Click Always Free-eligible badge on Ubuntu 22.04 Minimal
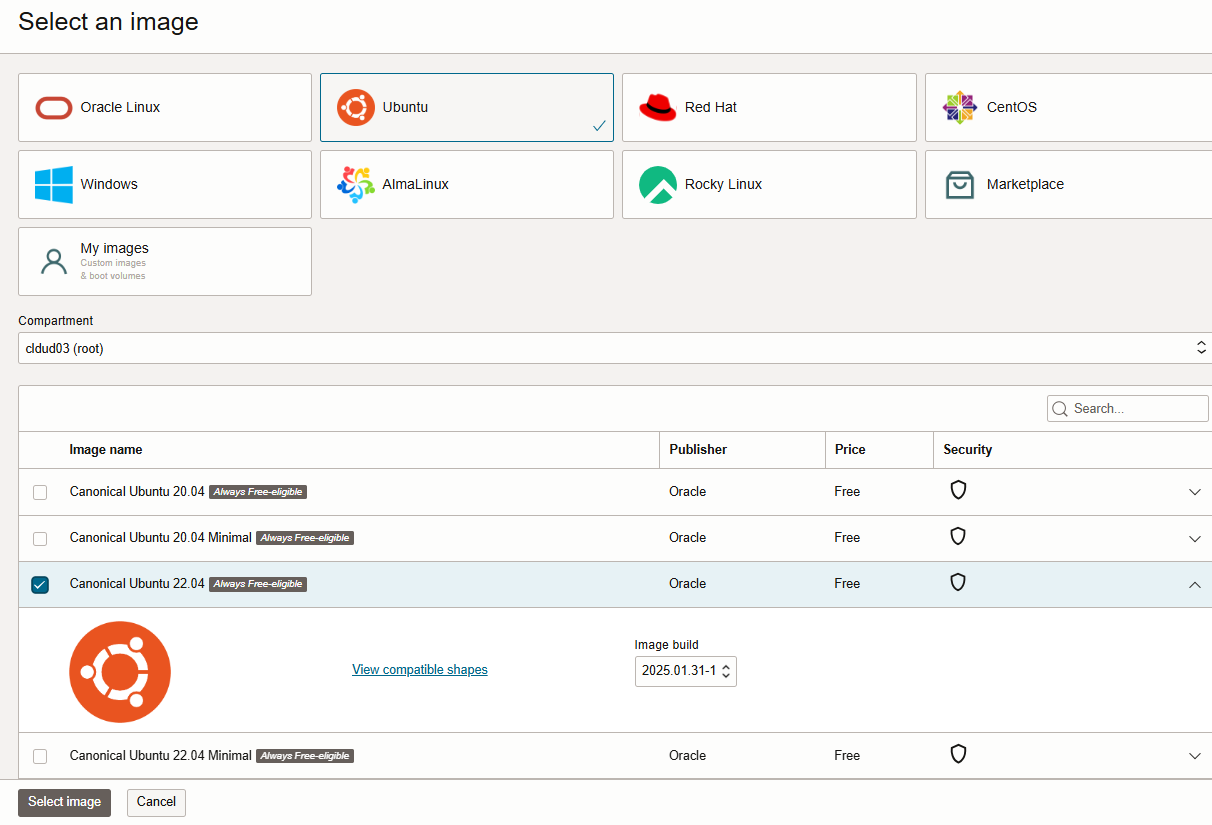The height and width of the screenshot is (825, 1212). coord(305,756)
